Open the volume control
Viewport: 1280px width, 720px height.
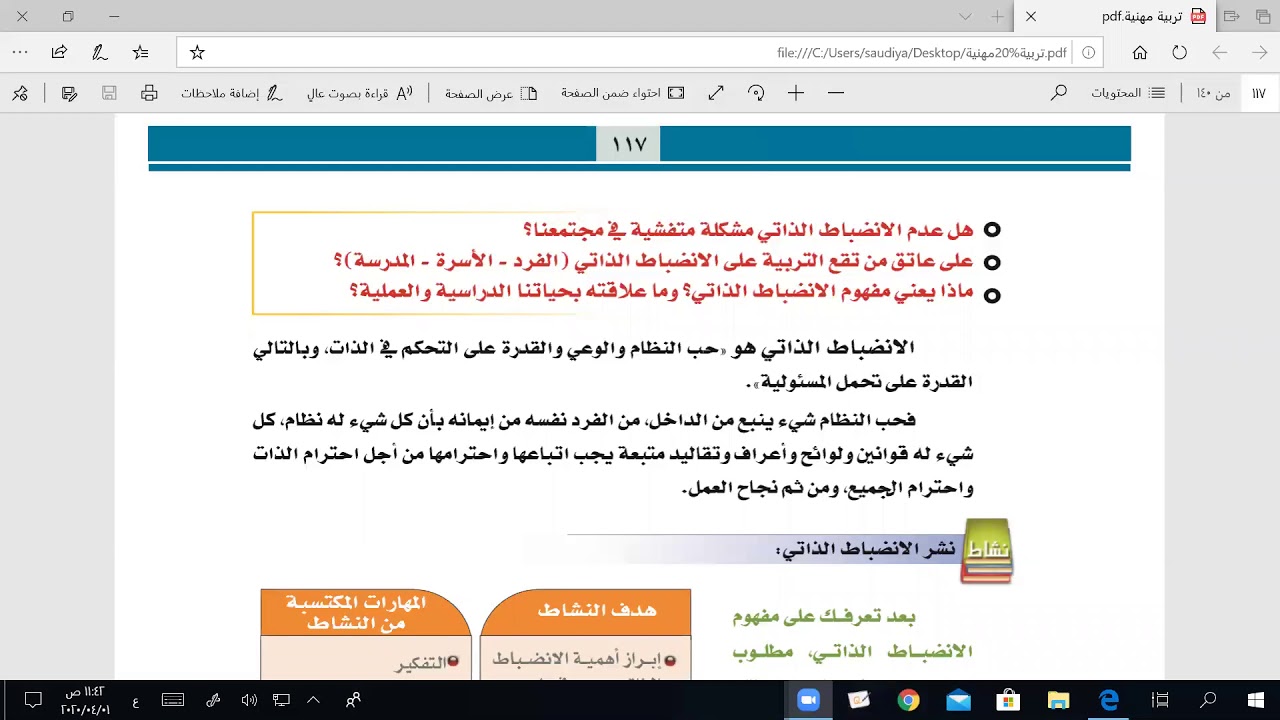click(x=249, y=700)
